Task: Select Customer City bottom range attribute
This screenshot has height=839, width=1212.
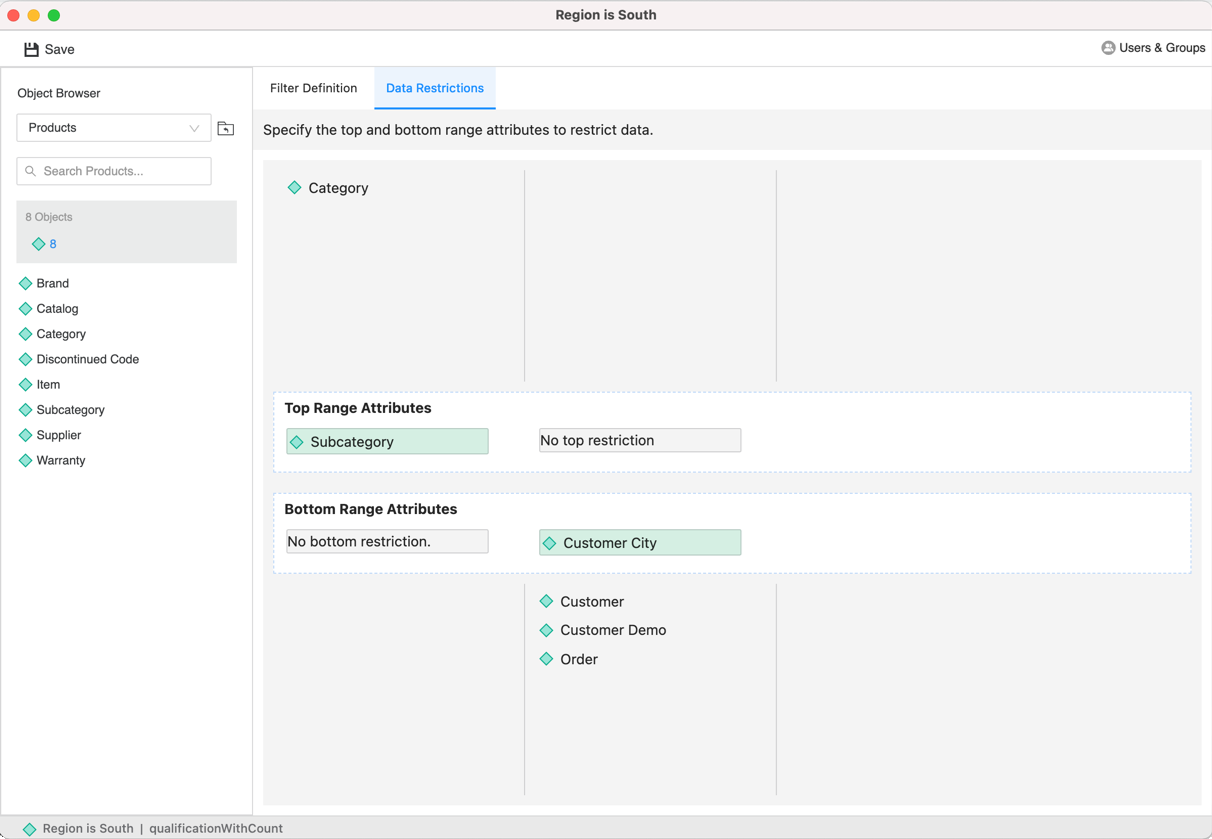Action: (639, 542)
